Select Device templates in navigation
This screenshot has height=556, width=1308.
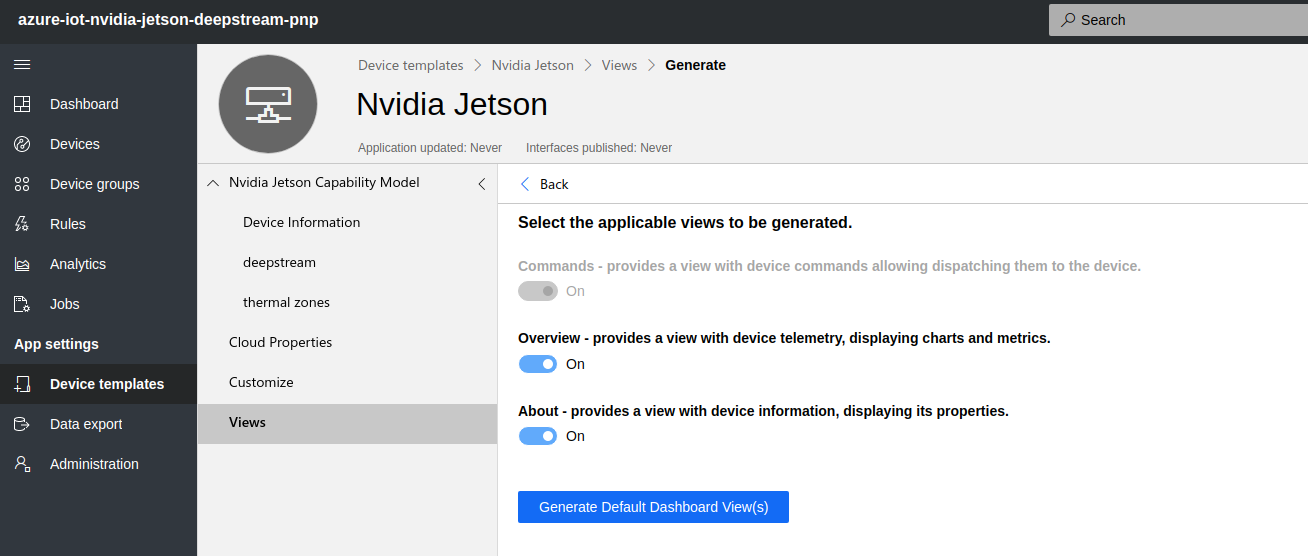[x=98, y=384]
